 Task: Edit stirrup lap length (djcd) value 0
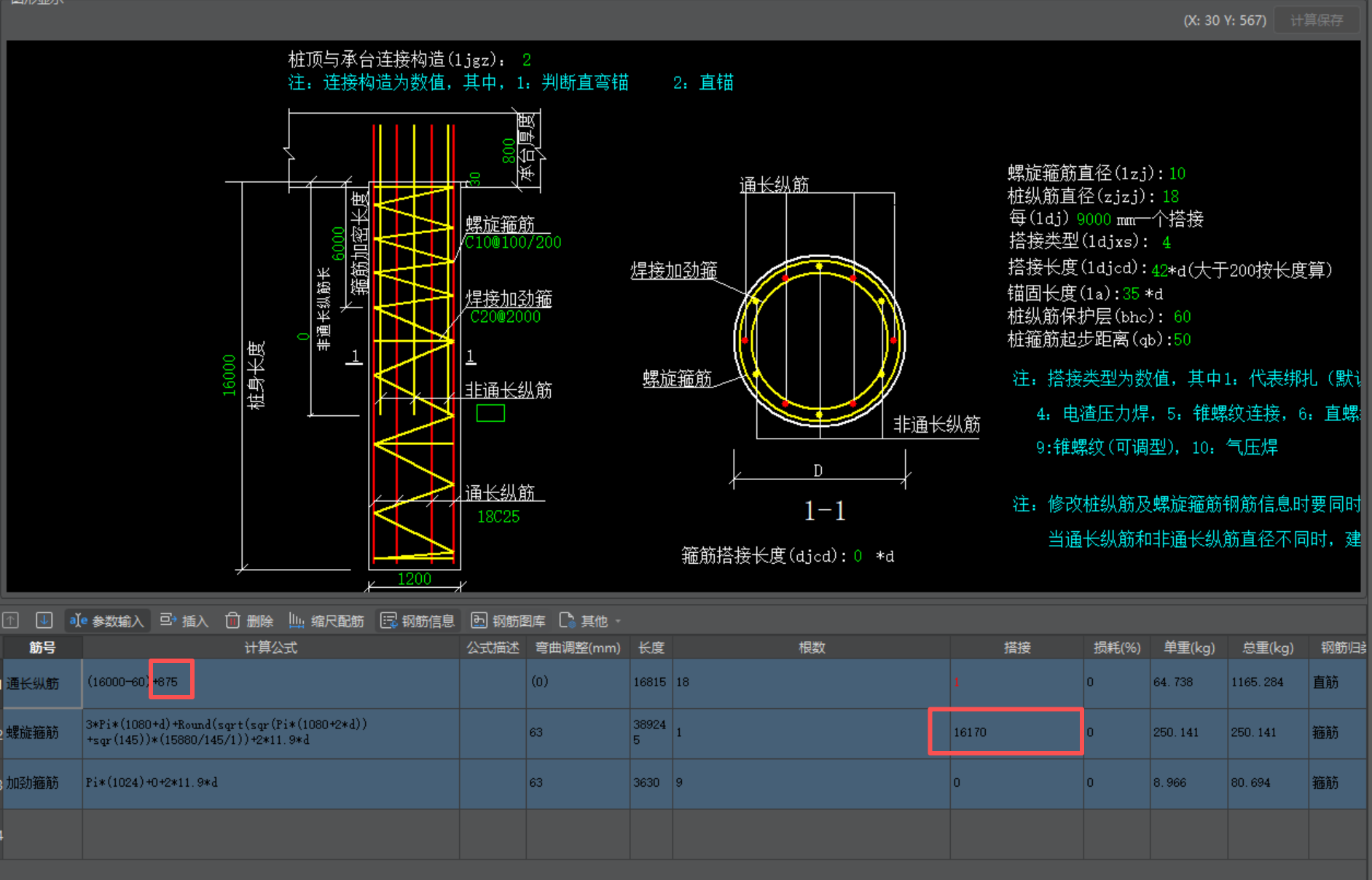pos(858,556)
